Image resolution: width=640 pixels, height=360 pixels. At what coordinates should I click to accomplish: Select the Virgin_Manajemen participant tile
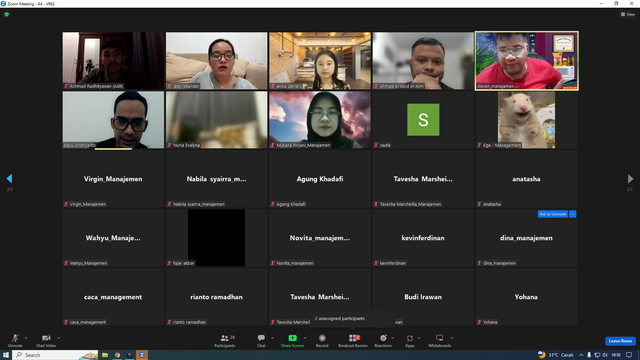tap(113, 179)
